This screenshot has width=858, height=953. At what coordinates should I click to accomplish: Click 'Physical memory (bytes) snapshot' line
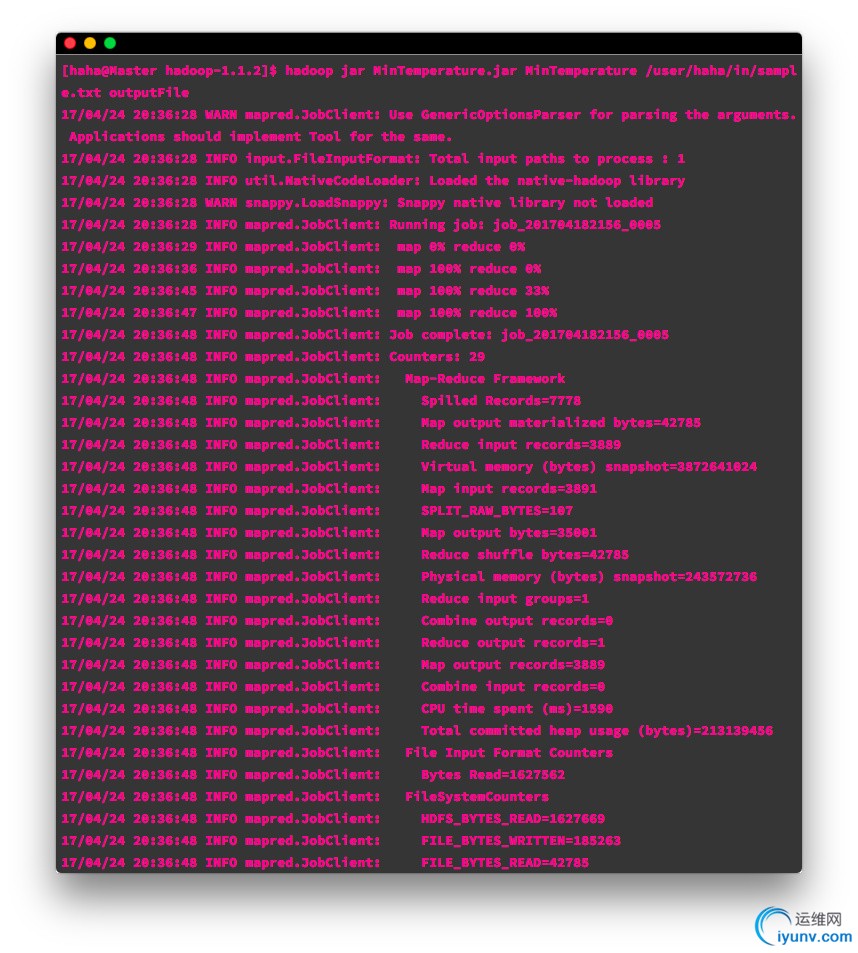(x=410, y=577)
